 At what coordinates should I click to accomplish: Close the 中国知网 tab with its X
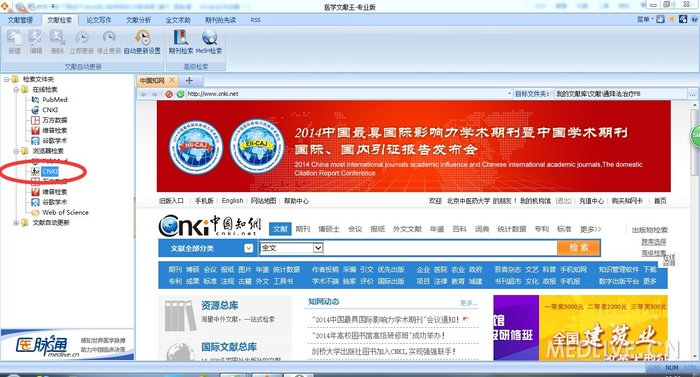pyautogui.click(x=172, y=80)
